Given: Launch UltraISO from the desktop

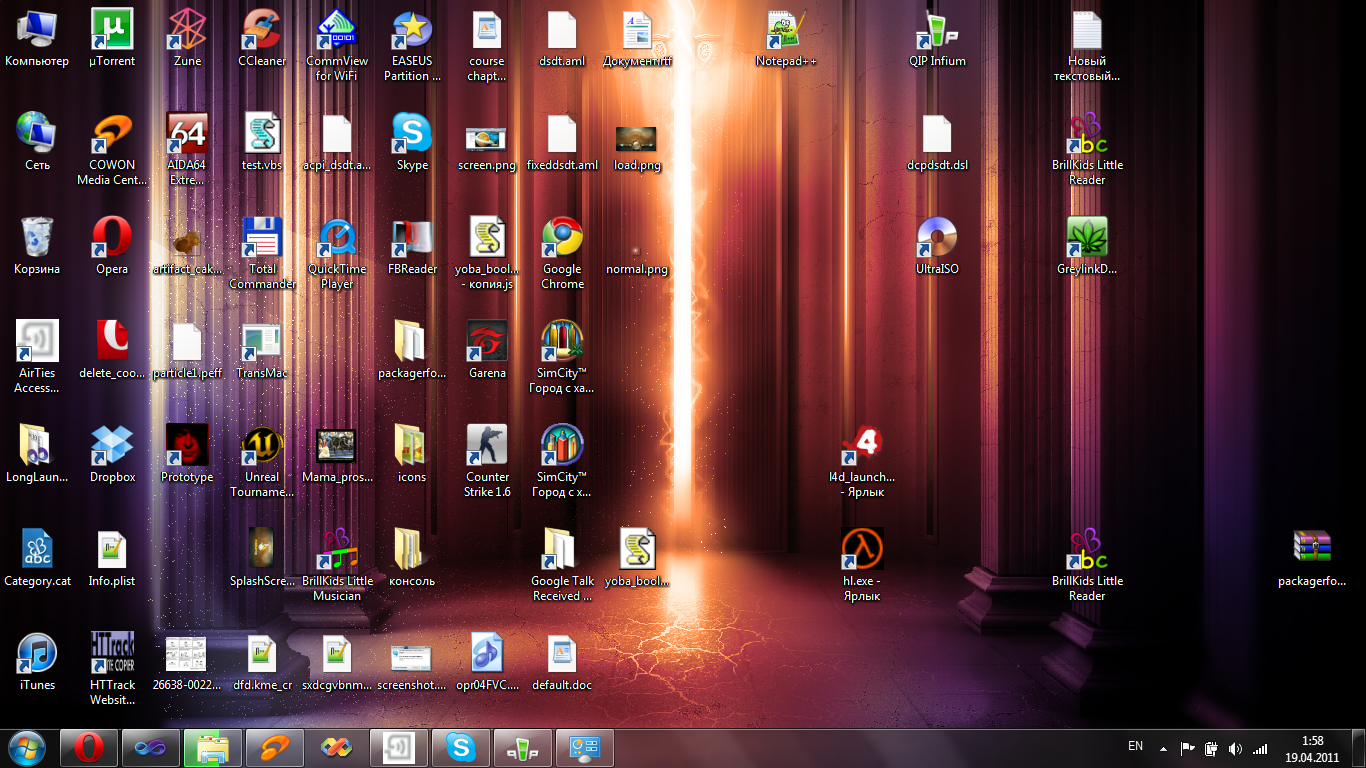Looking at the screenshot, I should (x=936, y=238).
